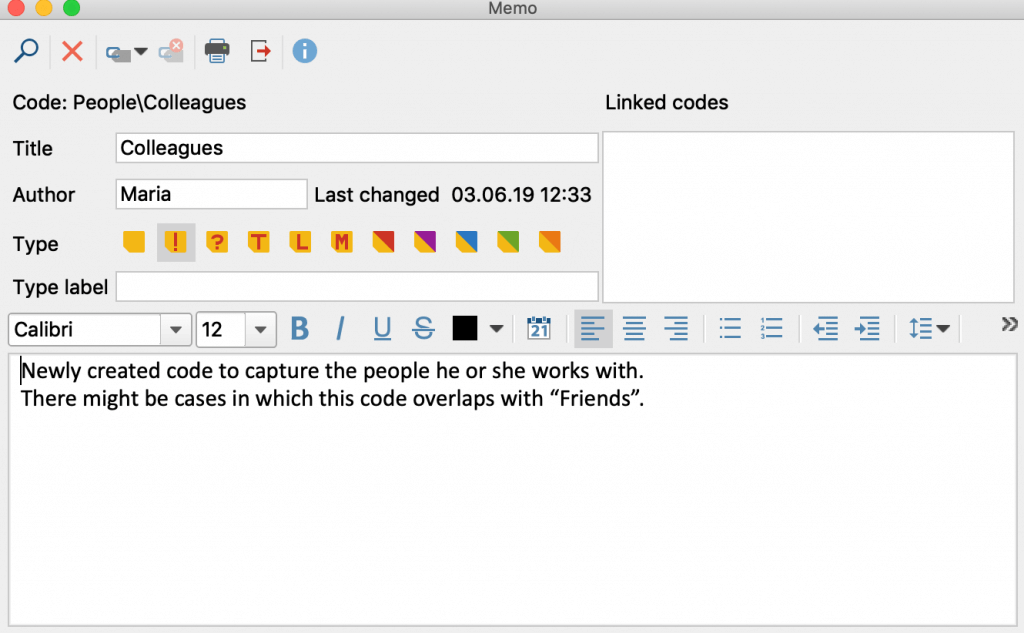Delete the memo with the red X
The image size is (1024, 633).
(x=71, y=51)
